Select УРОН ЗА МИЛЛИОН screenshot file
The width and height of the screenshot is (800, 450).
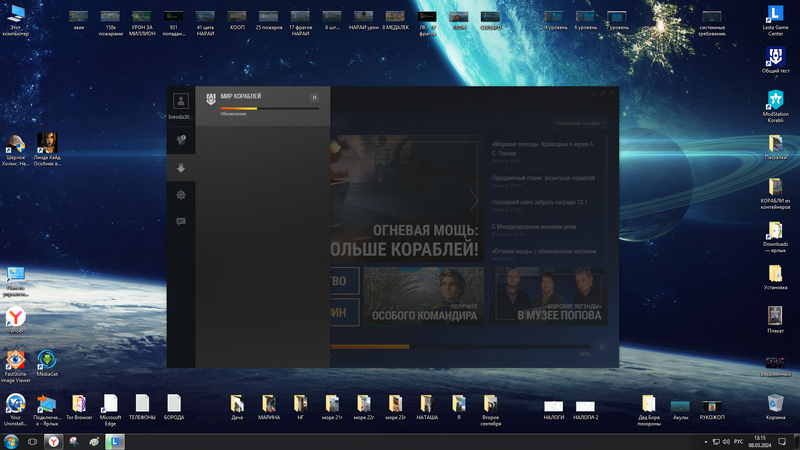[x=142, y=23]
